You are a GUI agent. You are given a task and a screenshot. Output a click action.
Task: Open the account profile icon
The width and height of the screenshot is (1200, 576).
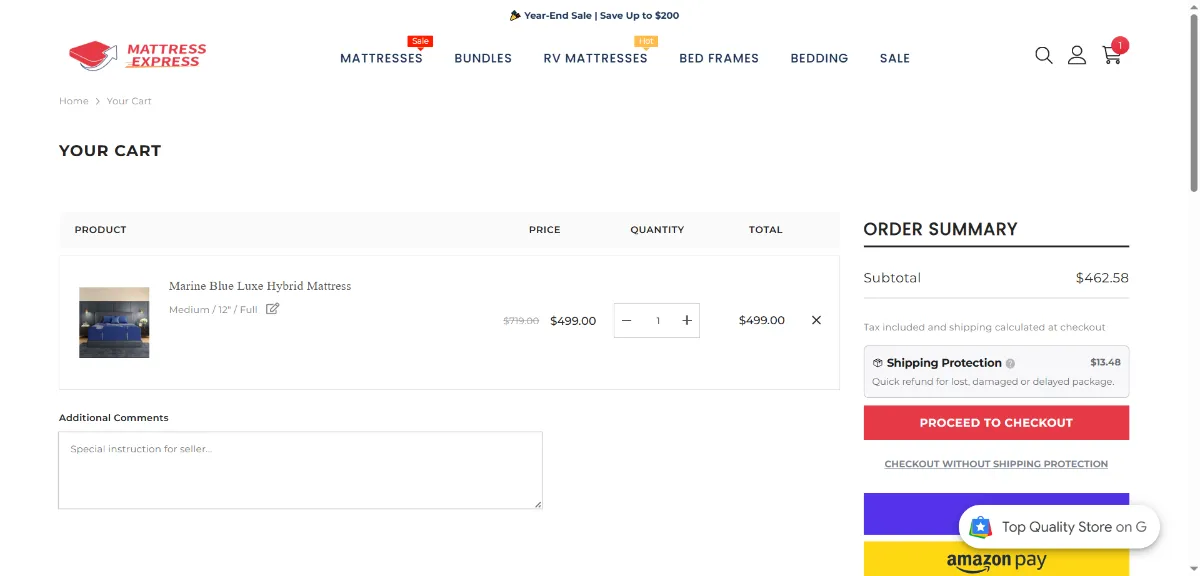1077,55
